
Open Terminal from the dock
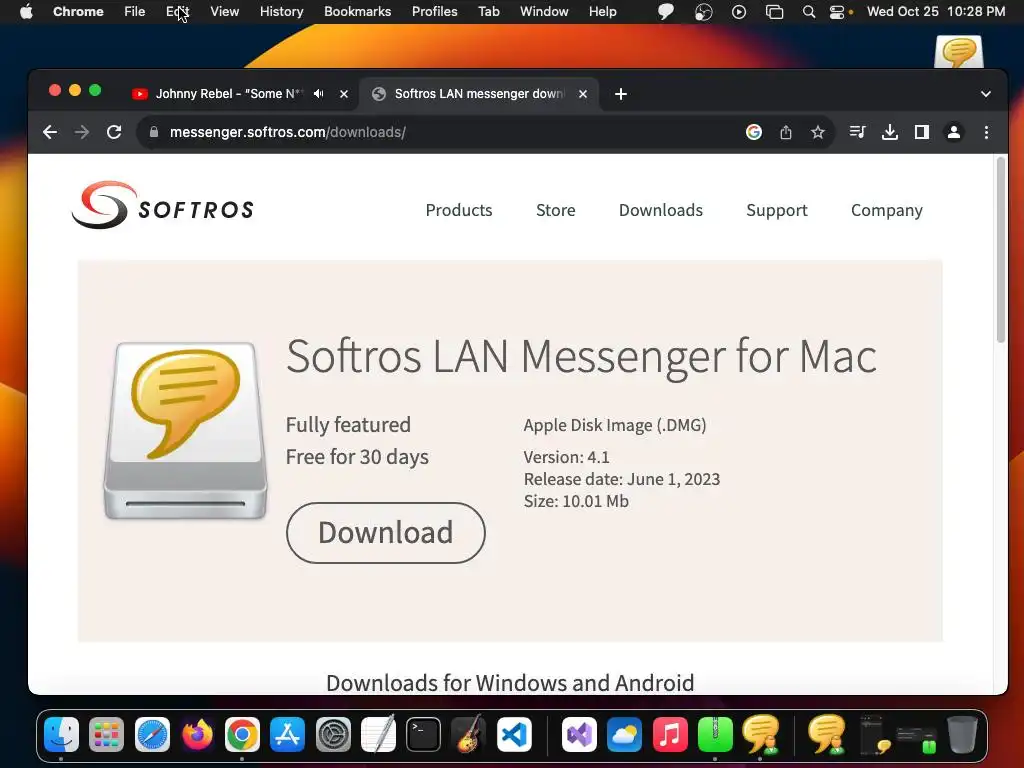(x=423, y=734)
